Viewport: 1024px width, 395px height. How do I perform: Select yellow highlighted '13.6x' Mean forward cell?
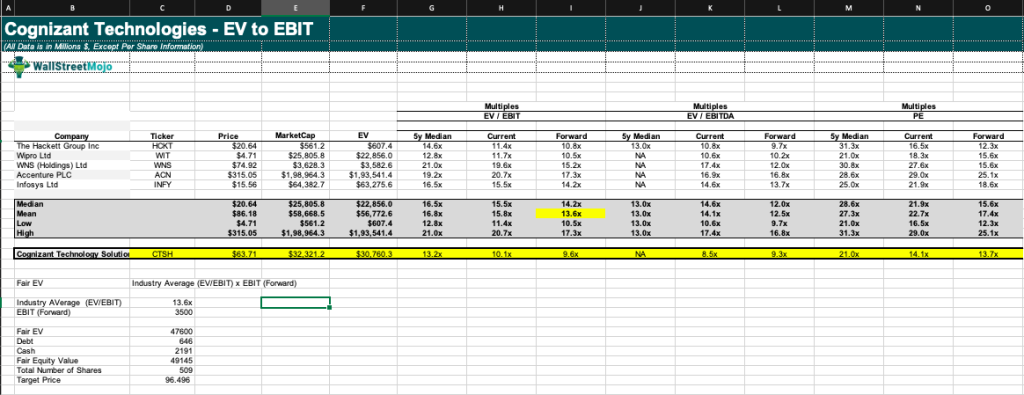(571, 213)
